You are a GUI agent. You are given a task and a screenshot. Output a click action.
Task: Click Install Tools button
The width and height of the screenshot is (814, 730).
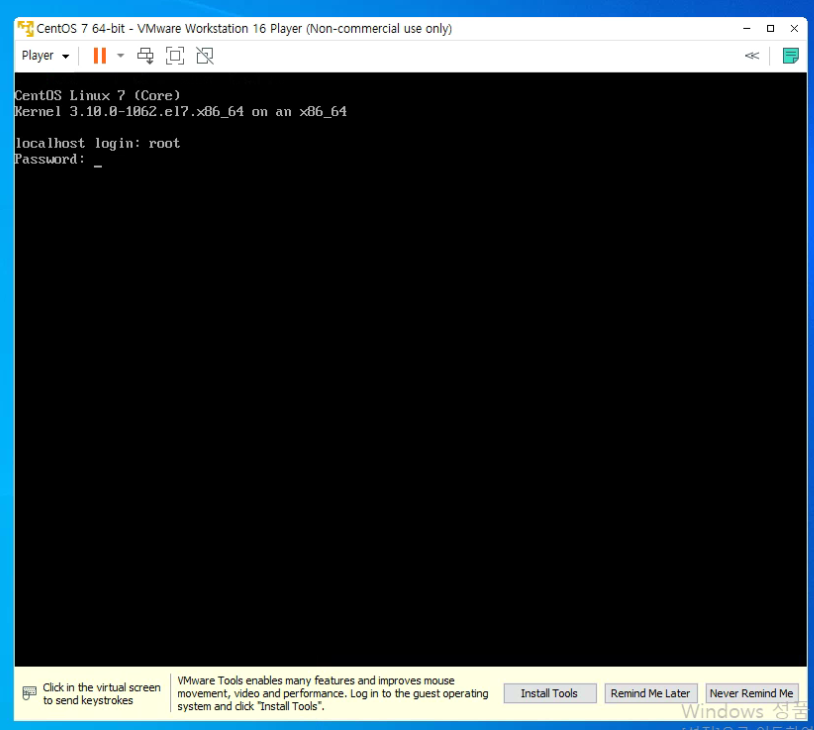[550, 693]
